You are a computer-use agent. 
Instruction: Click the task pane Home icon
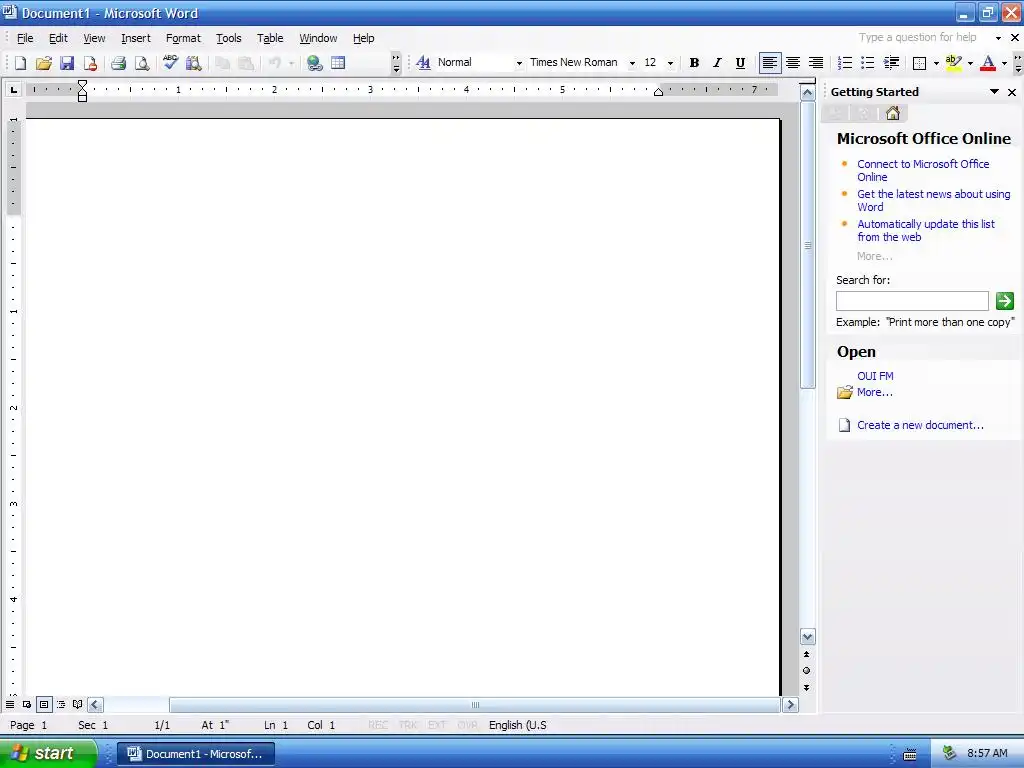coord(893,114)
